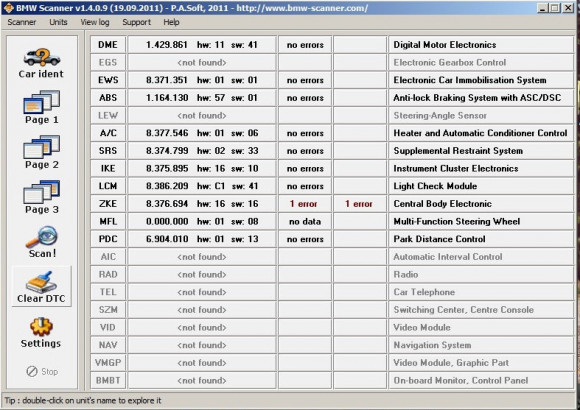Open Page 3 of units
The width and height of the screenshot is (580, 410).
point(41,197)
